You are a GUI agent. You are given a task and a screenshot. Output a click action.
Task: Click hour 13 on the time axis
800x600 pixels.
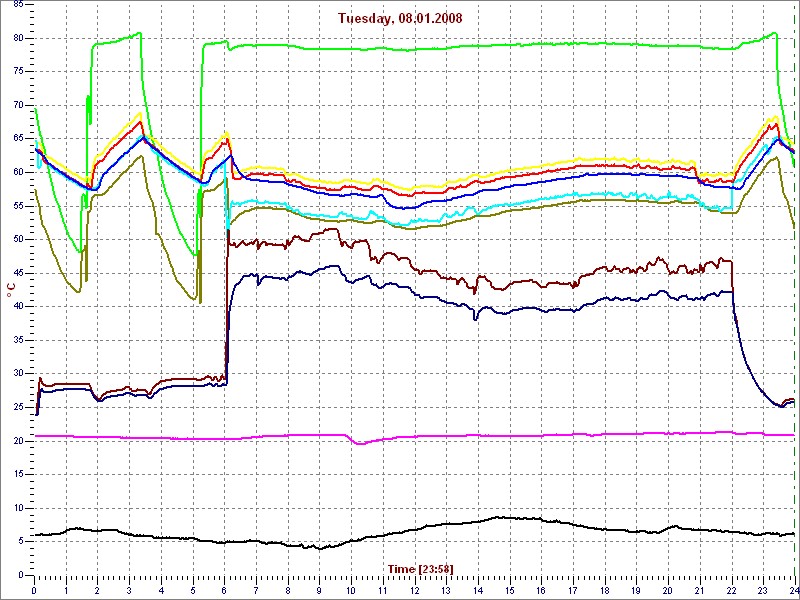click(446, 592)
